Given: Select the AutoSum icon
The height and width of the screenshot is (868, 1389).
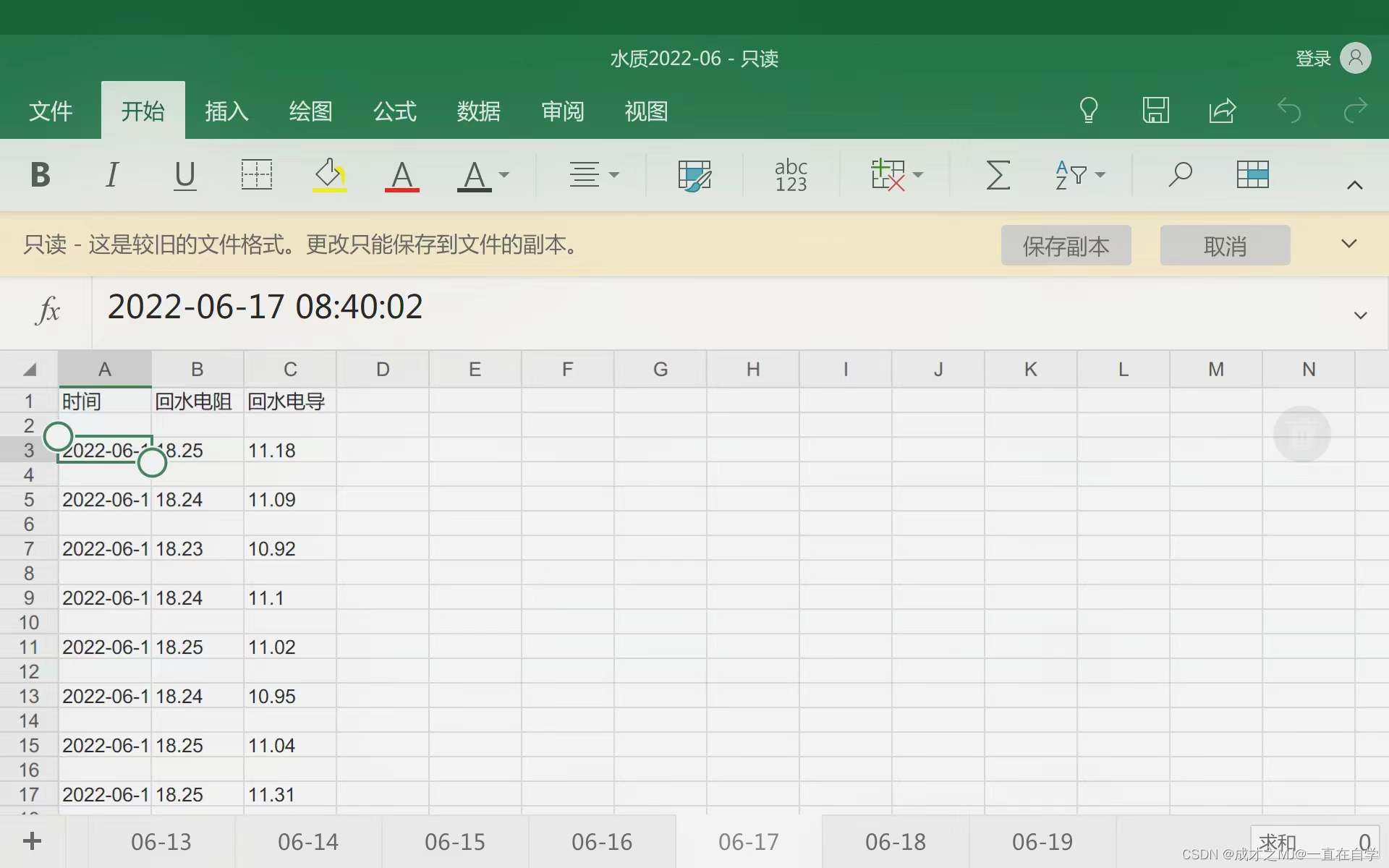Looking at the screenshot, I should pos(998,175).
